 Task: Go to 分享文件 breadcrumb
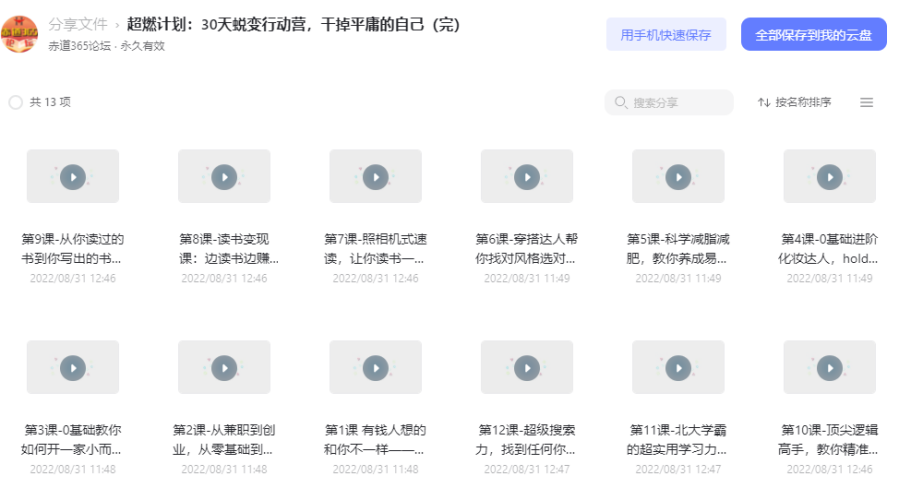(78, 24)
